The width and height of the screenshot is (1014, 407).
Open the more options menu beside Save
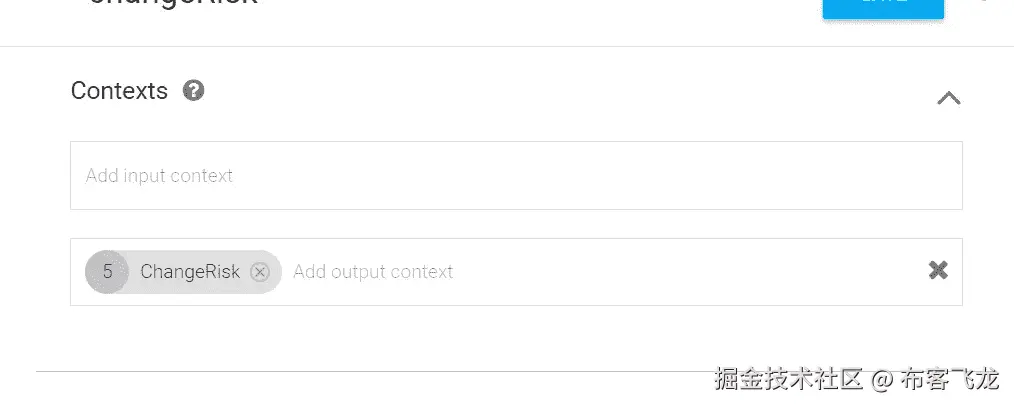(x=984, y=3)
